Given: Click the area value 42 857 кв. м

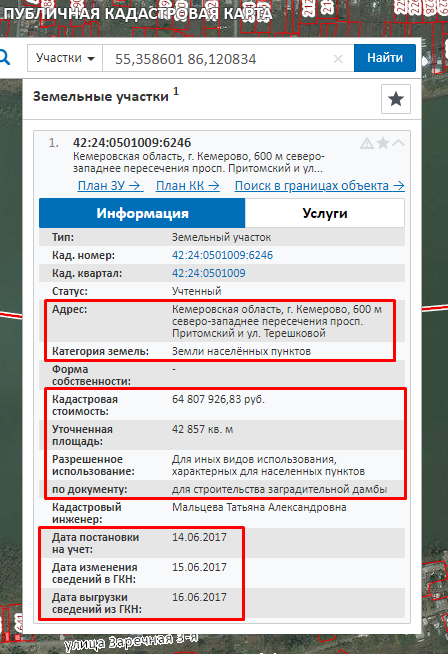Looking at the screenshot, I should [202, 429].
